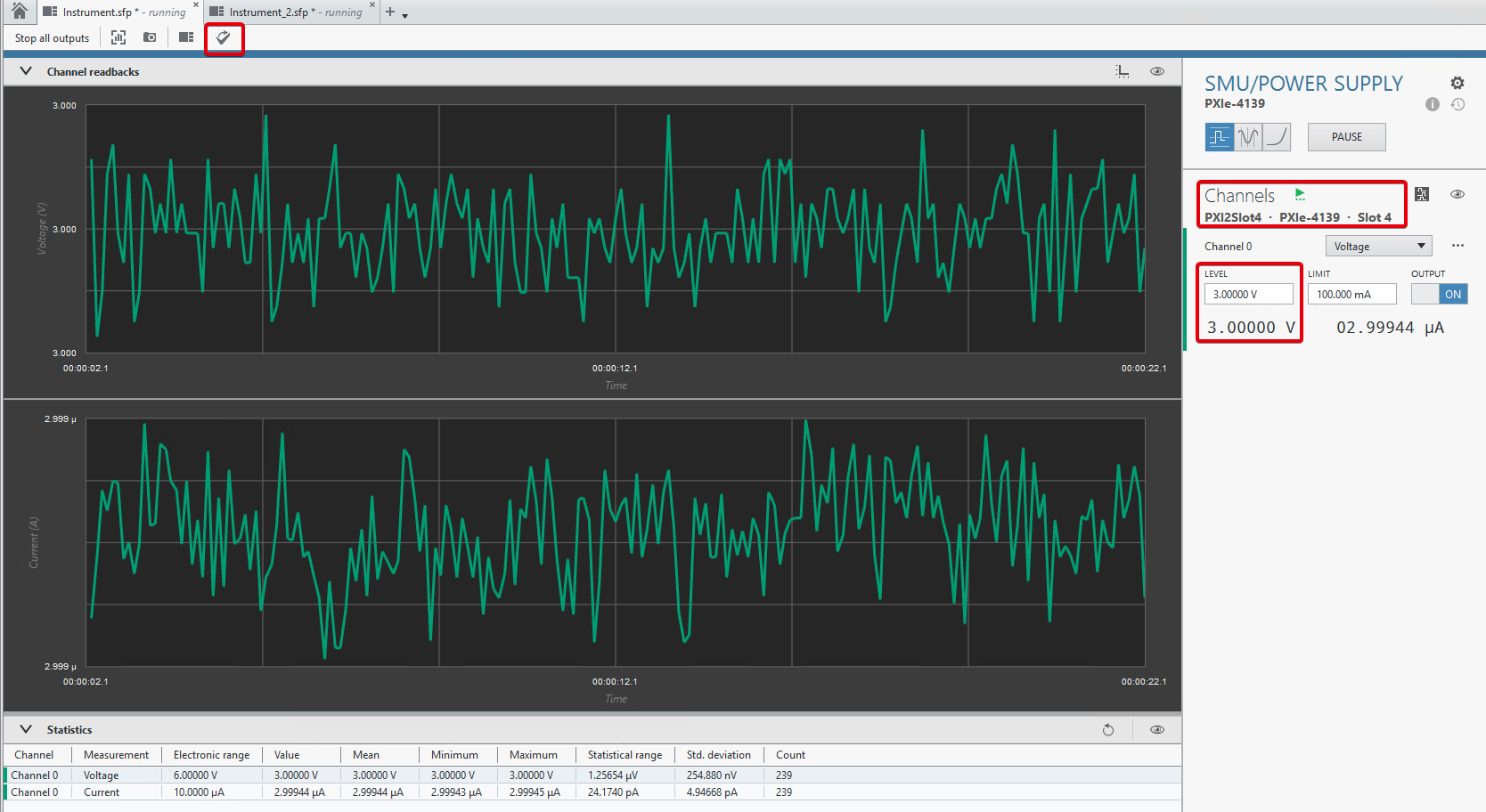
Task: Click the 2.99945 µA maximum cell
Action: tap(535, 792)
